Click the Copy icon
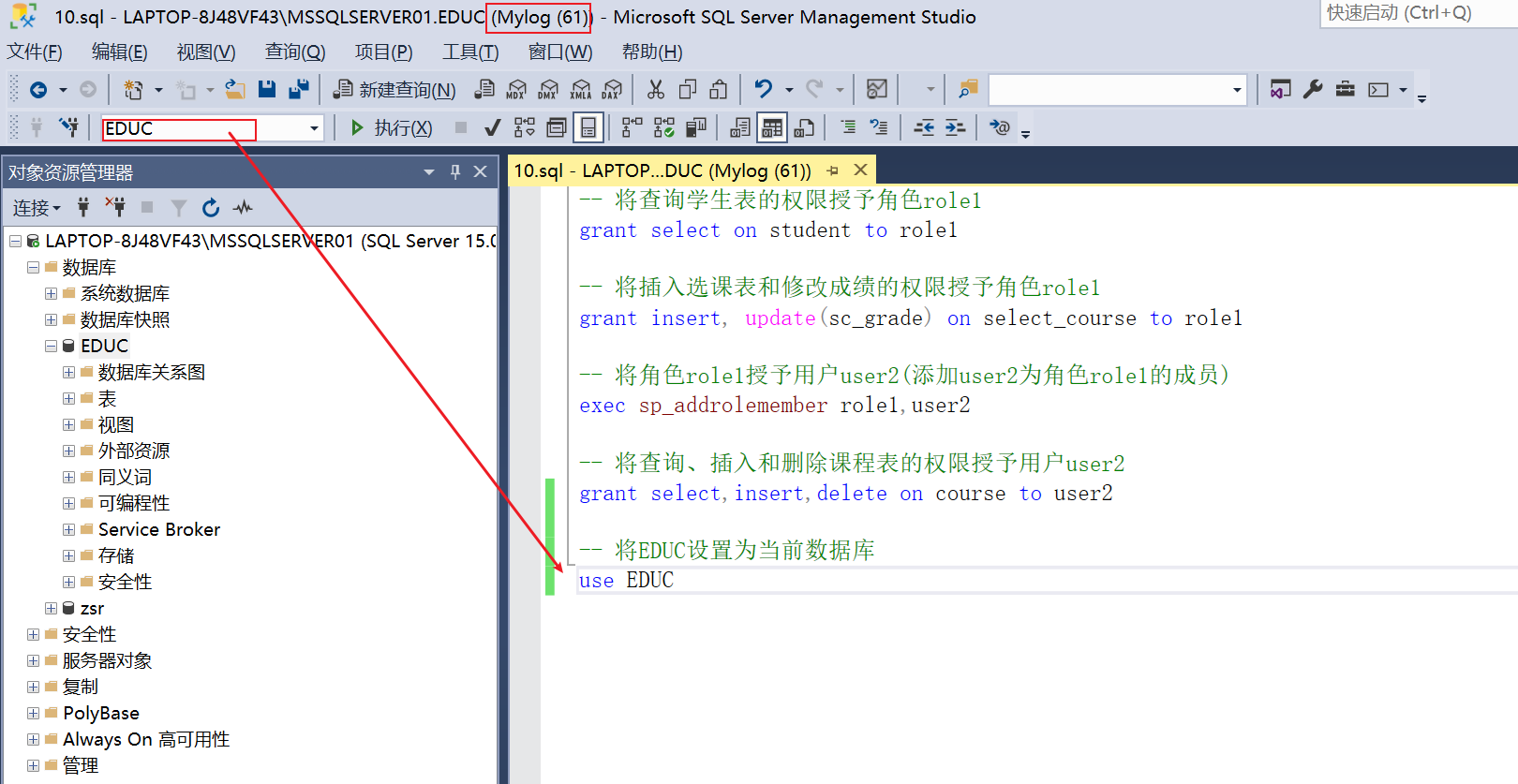 [688, 90]
